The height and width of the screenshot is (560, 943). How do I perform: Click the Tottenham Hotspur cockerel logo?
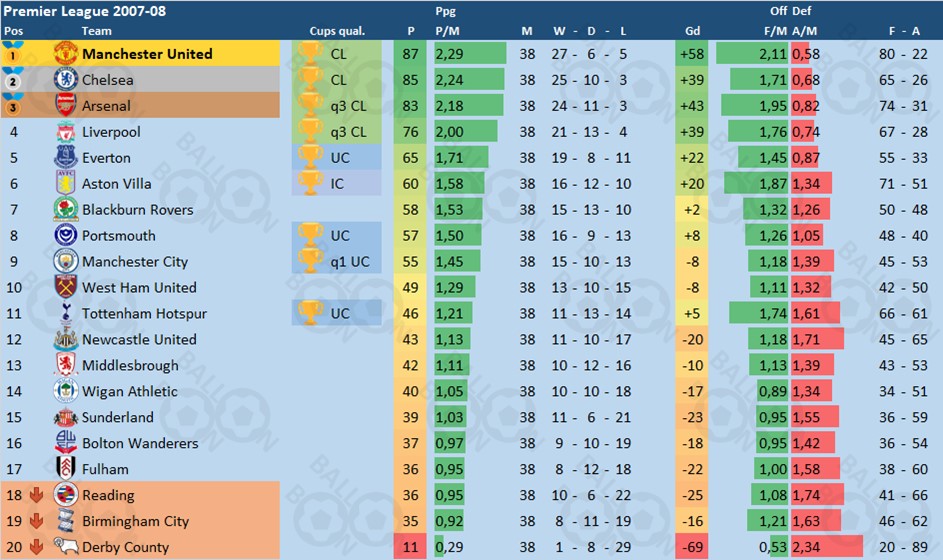click(x=66, y=313)
